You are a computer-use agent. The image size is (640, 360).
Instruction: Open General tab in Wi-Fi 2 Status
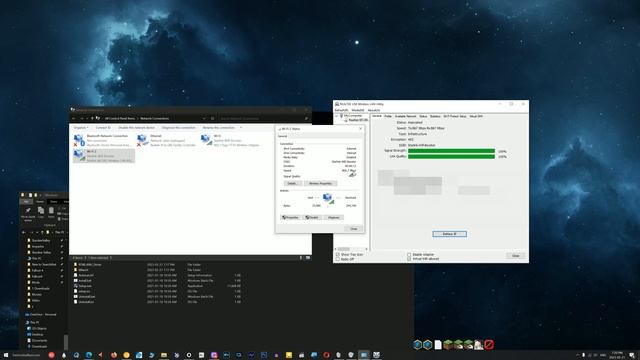coord(283,136)
